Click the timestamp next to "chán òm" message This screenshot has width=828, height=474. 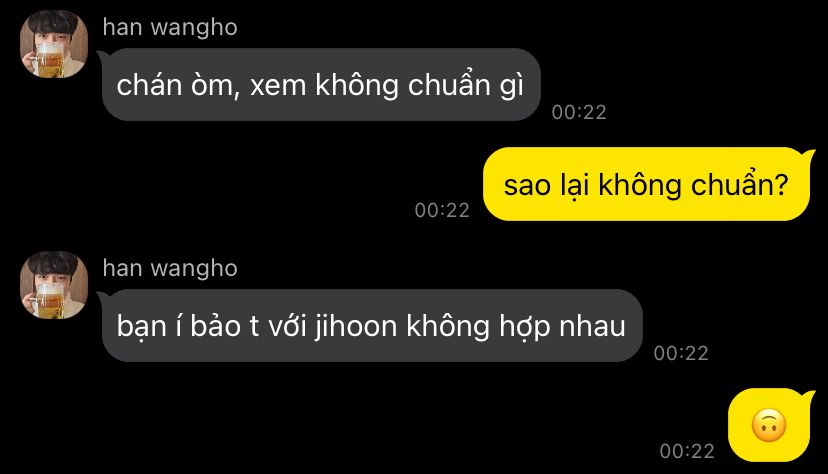[x=579, y=112]
